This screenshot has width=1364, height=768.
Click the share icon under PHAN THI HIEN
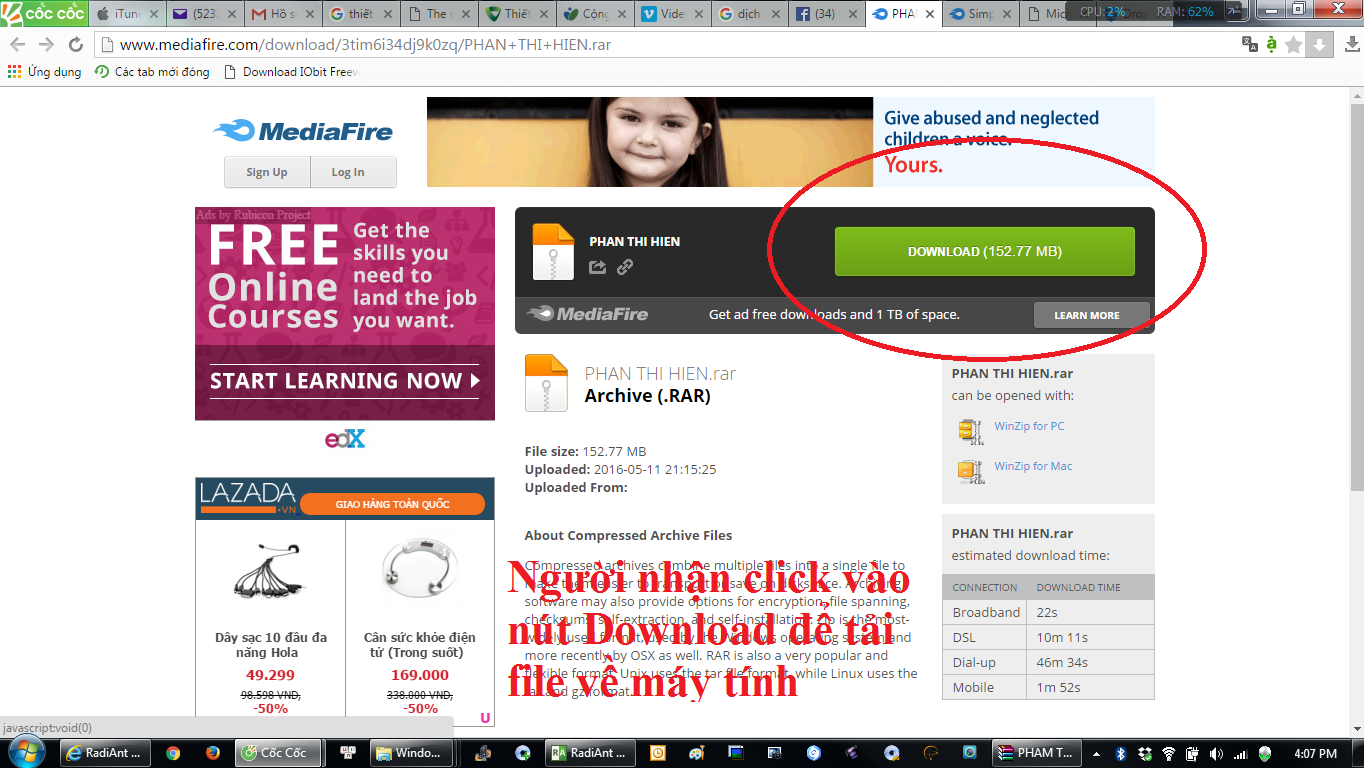tap(597, 267)
